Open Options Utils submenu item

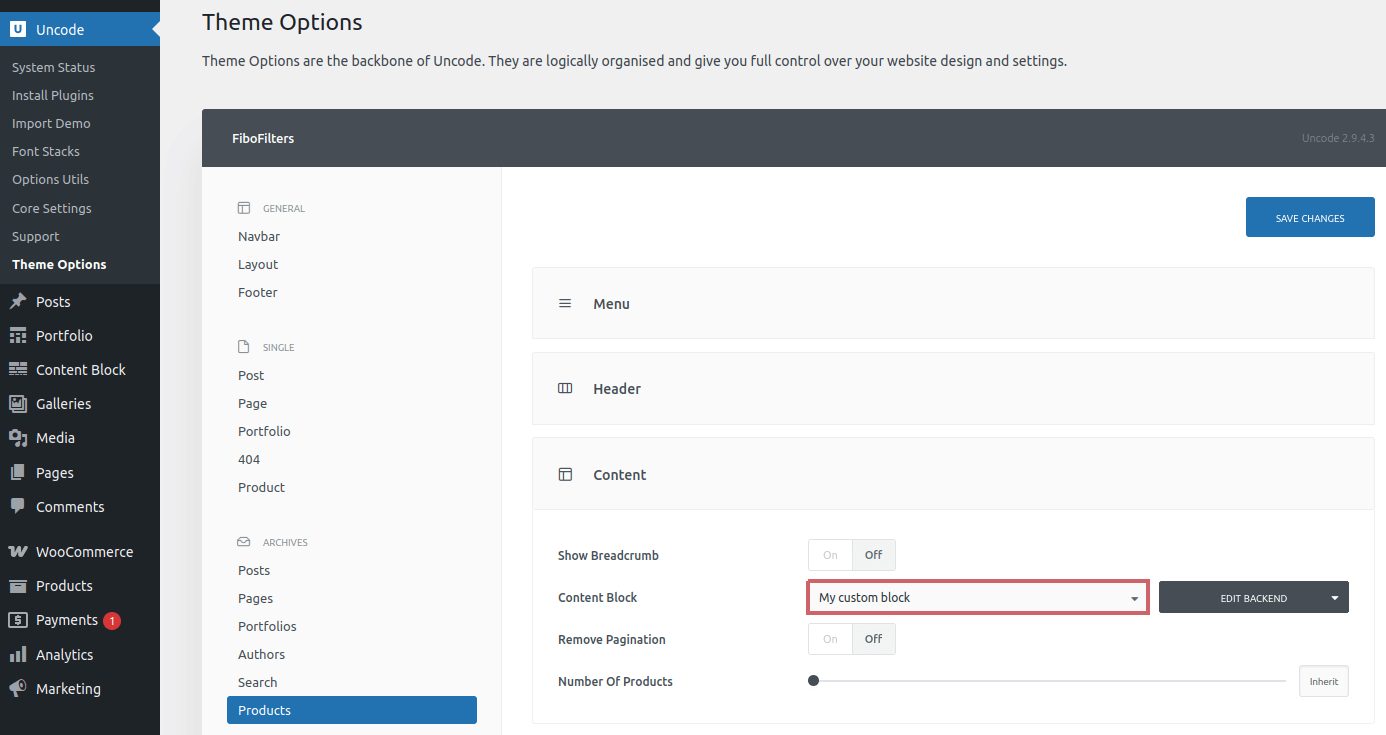point(50,179)
